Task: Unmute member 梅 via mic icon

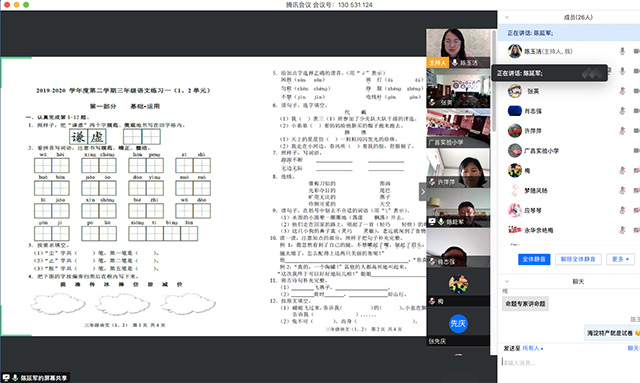Action: pos(622,170)
